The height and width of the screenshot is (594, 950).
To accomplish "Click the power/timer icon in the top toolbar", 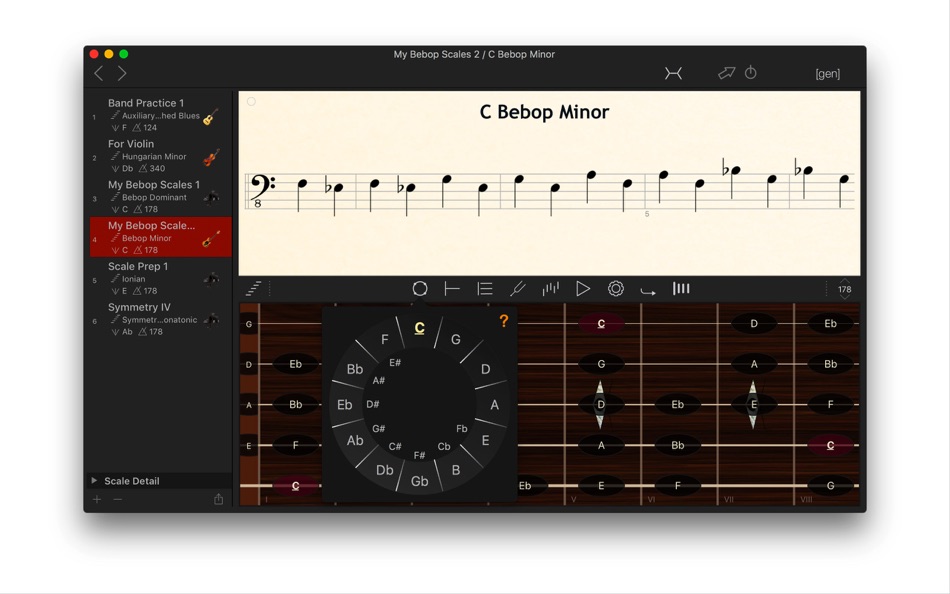I will [751, 72].
